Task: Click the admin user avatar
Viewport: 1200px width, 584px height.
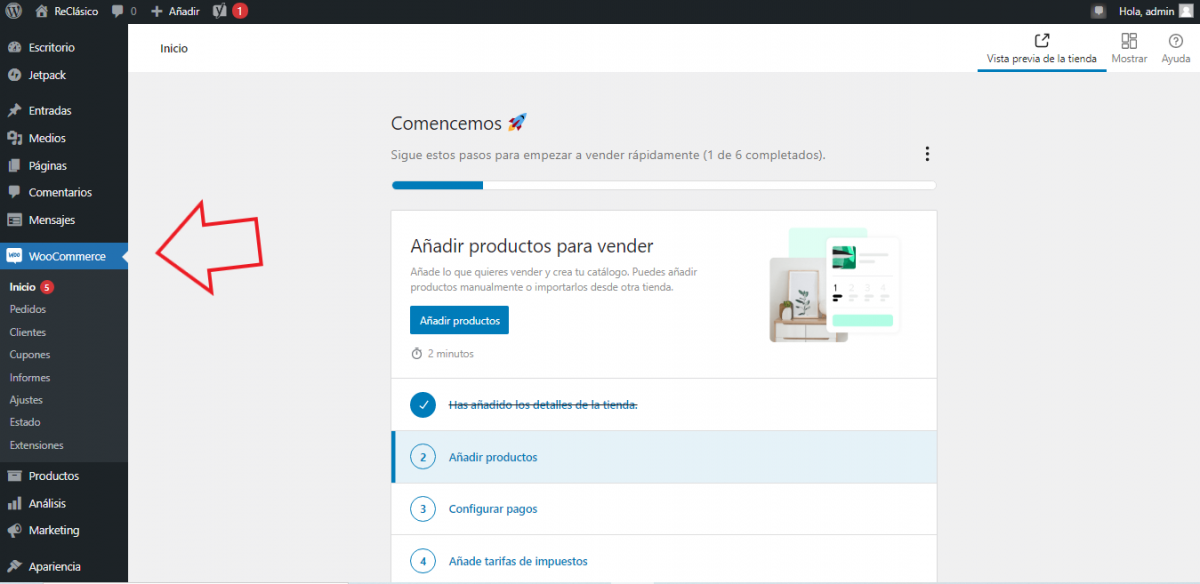Action: [x=1185, y=11]
